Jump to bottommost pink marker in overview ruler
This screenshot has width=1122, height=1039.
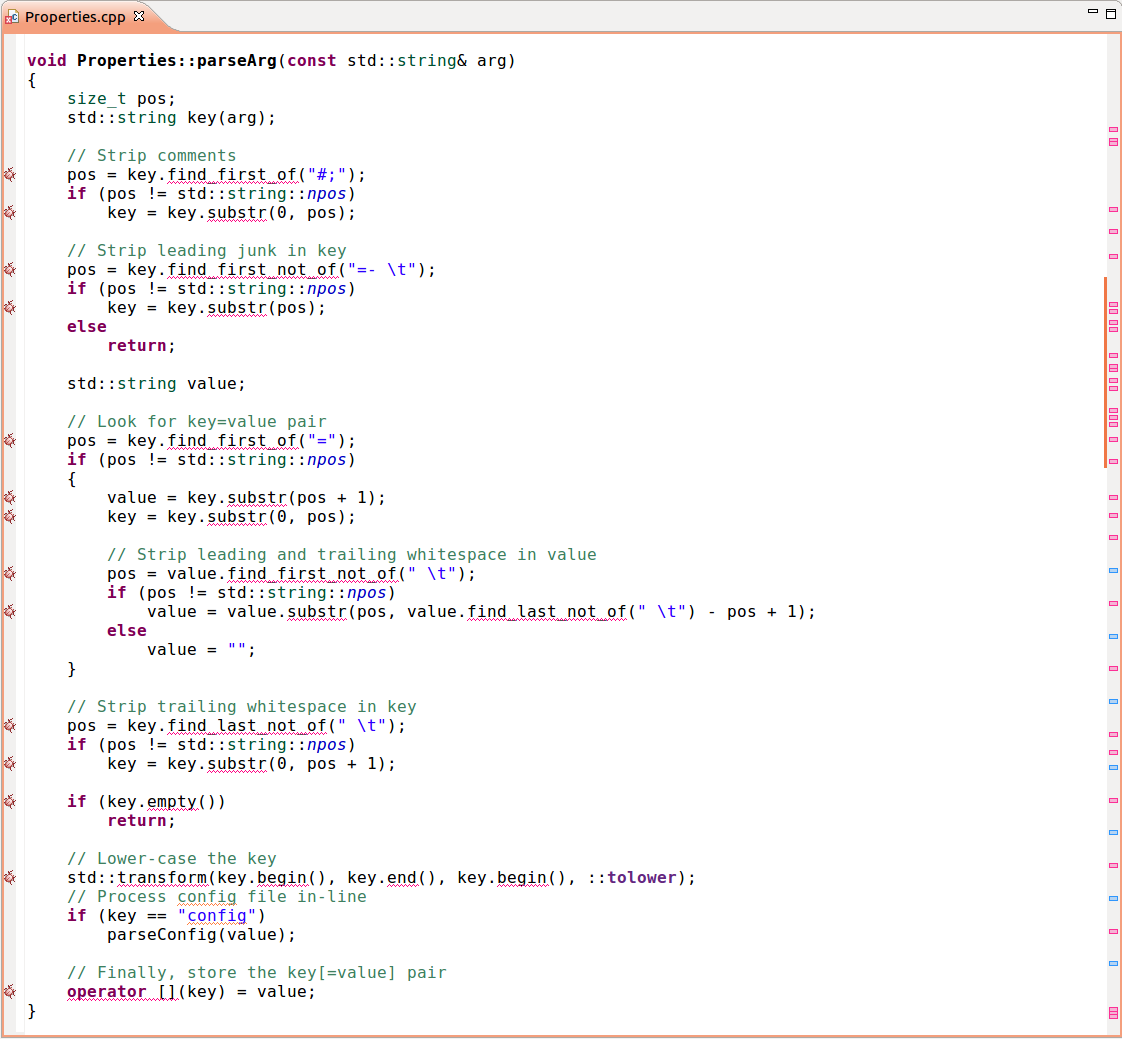(x=1113, y=1014)
